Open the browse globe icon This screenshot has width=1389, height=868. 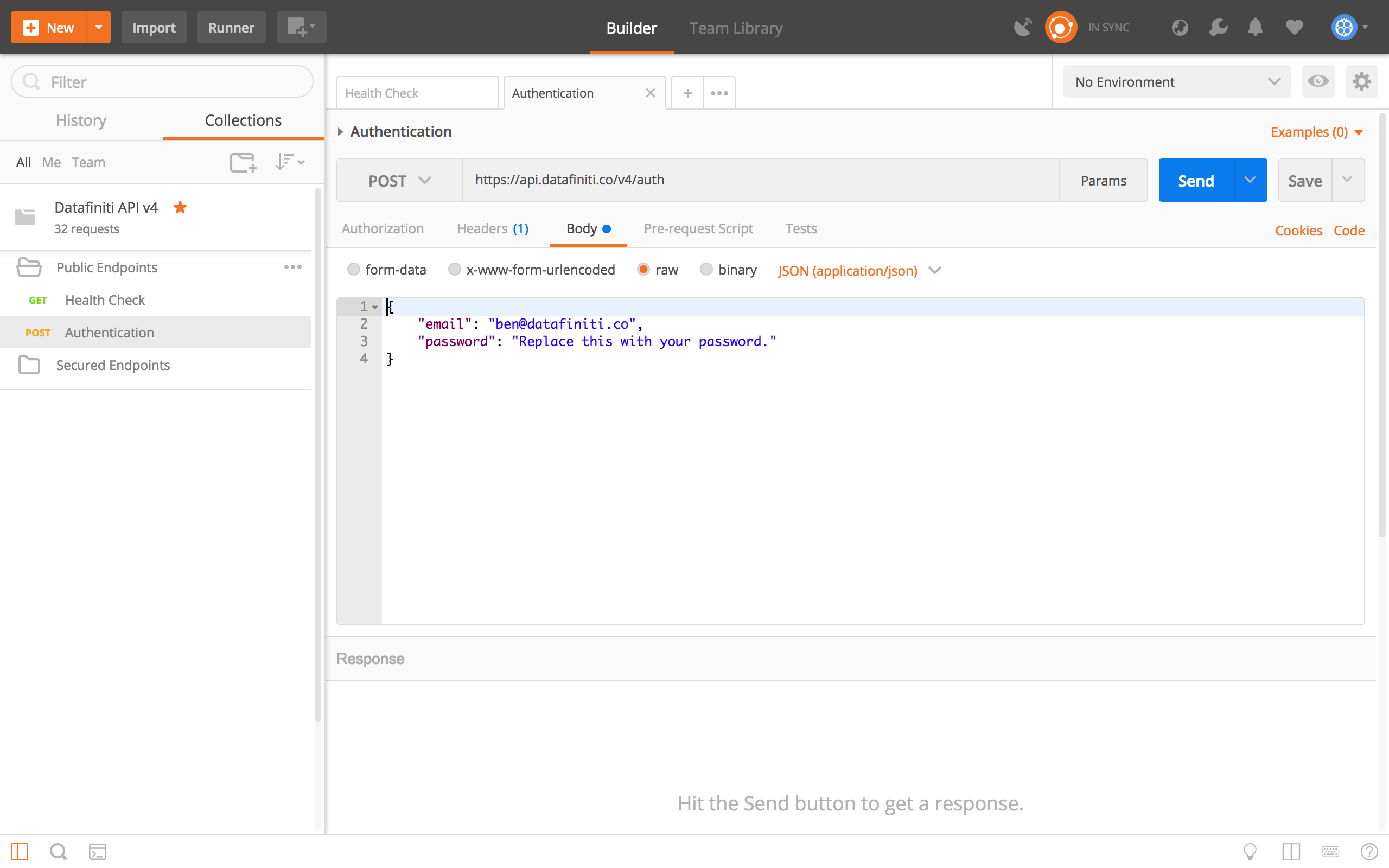[x=1180, y=27]
